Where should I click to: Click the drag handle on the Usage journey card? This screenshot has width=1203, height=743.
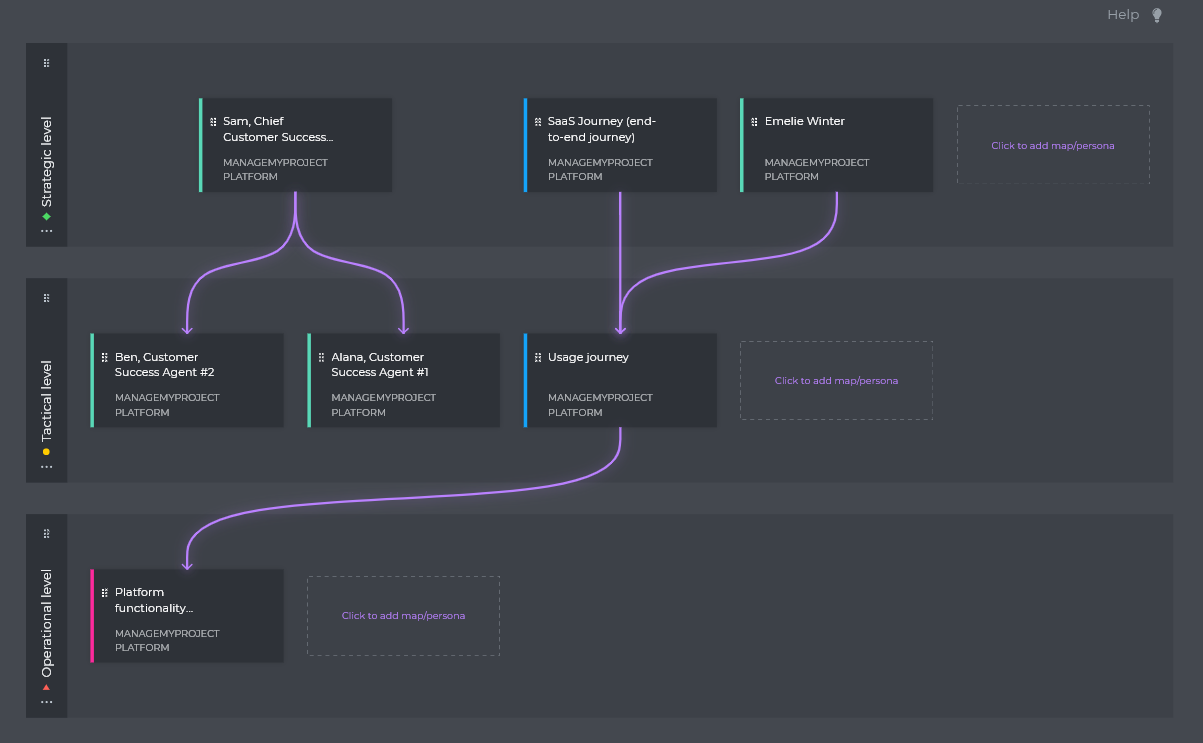[536, 357]
